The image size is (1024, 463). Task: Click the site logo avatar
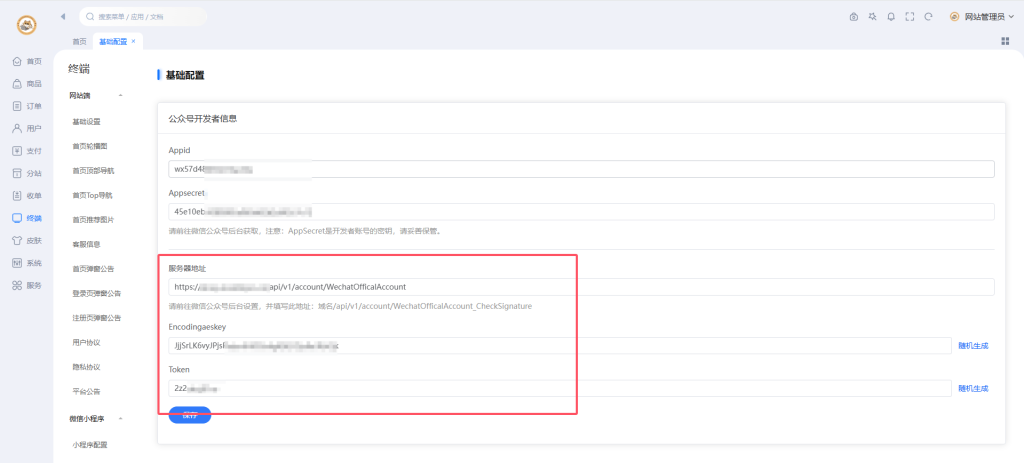26,24
